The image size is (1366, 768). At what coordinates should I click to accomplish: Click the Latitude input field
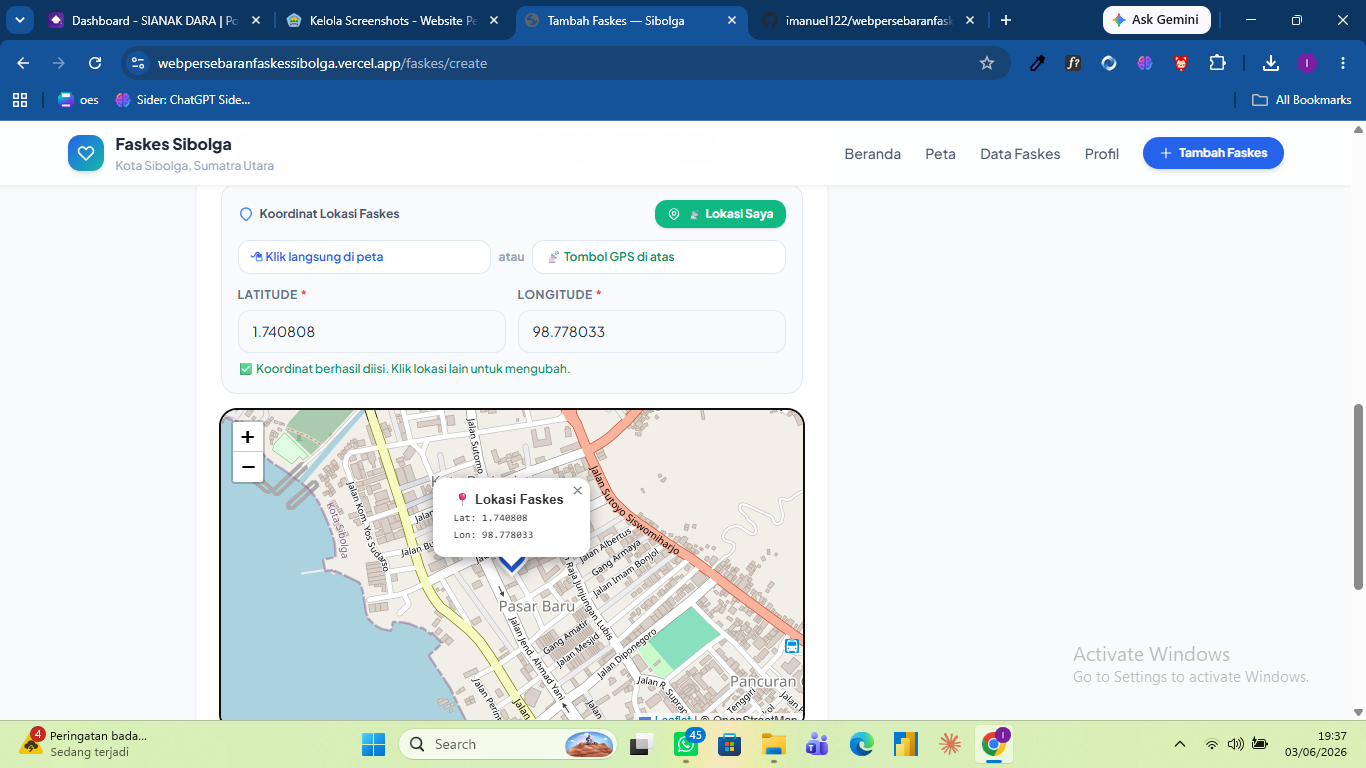pyautogui.click(x=371, y=331)
